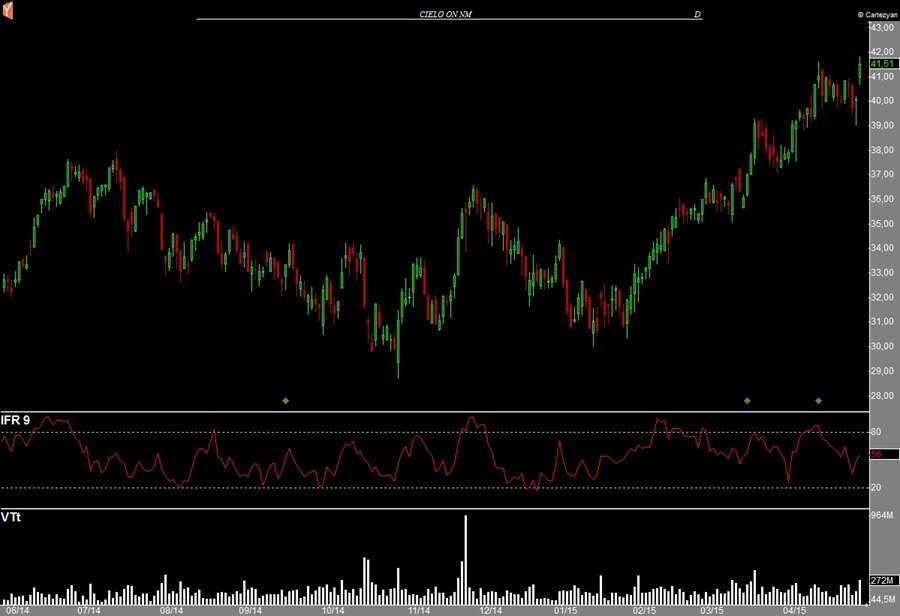Image resolution: width=900 pixels, height=616 pixels.
Task: Select the IFR 9 indicator label
Action: point(16,421)
